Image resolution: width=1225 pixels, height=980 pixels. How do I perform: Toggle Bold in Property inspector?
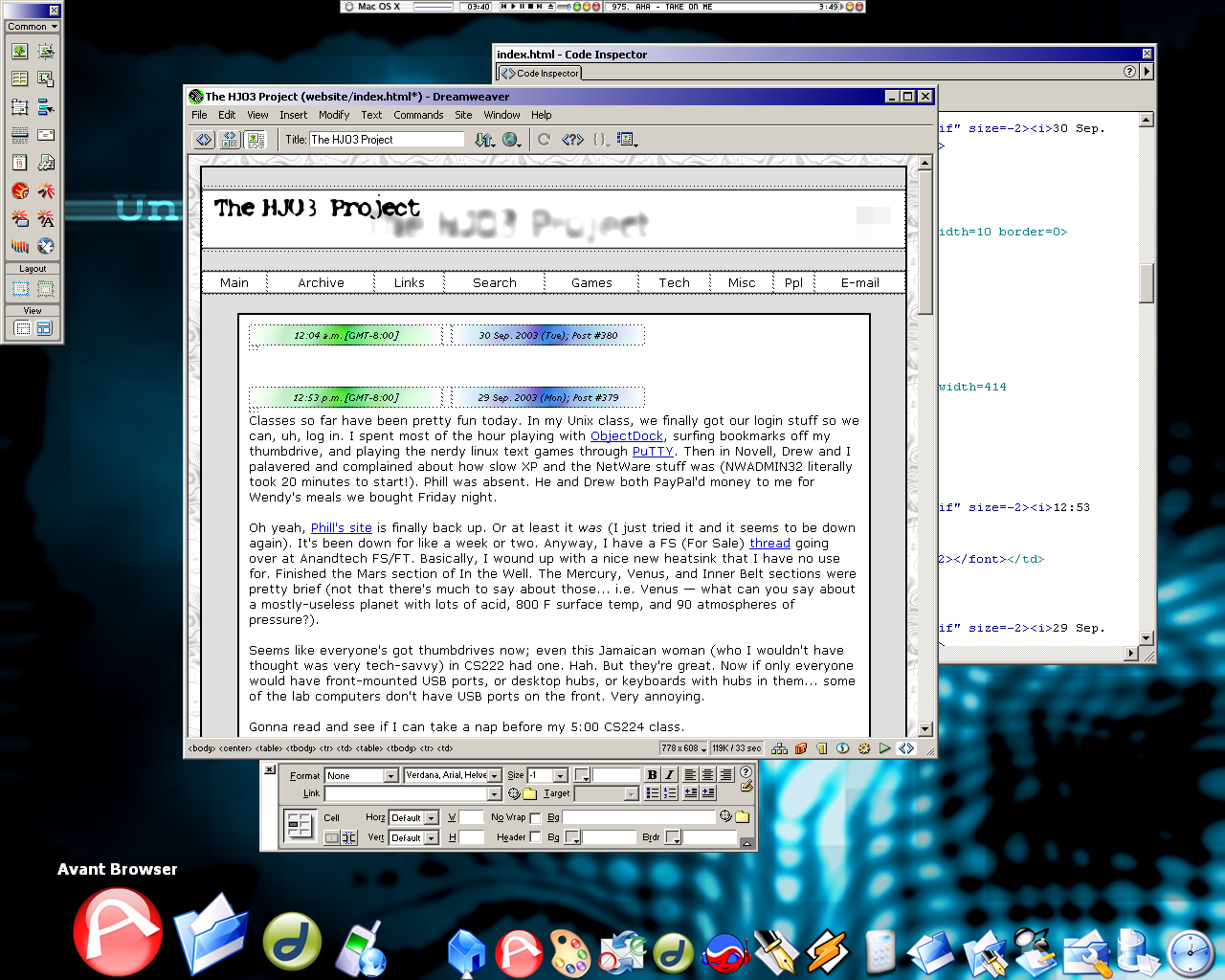click(x=652, y=775)
